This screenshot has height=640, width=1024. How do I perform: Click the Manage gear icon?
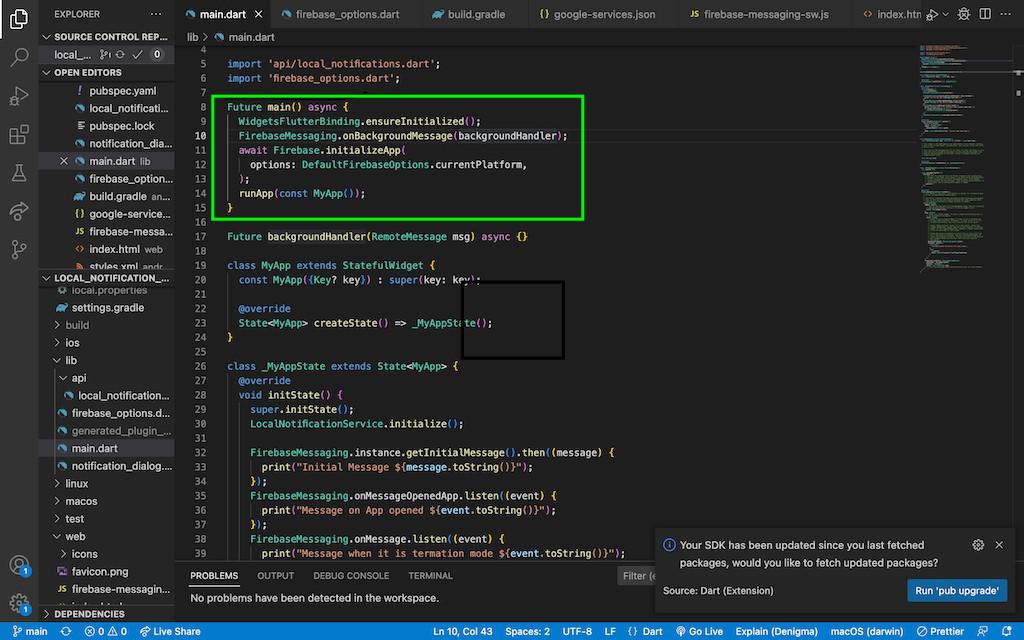click(x=19, y=603)
